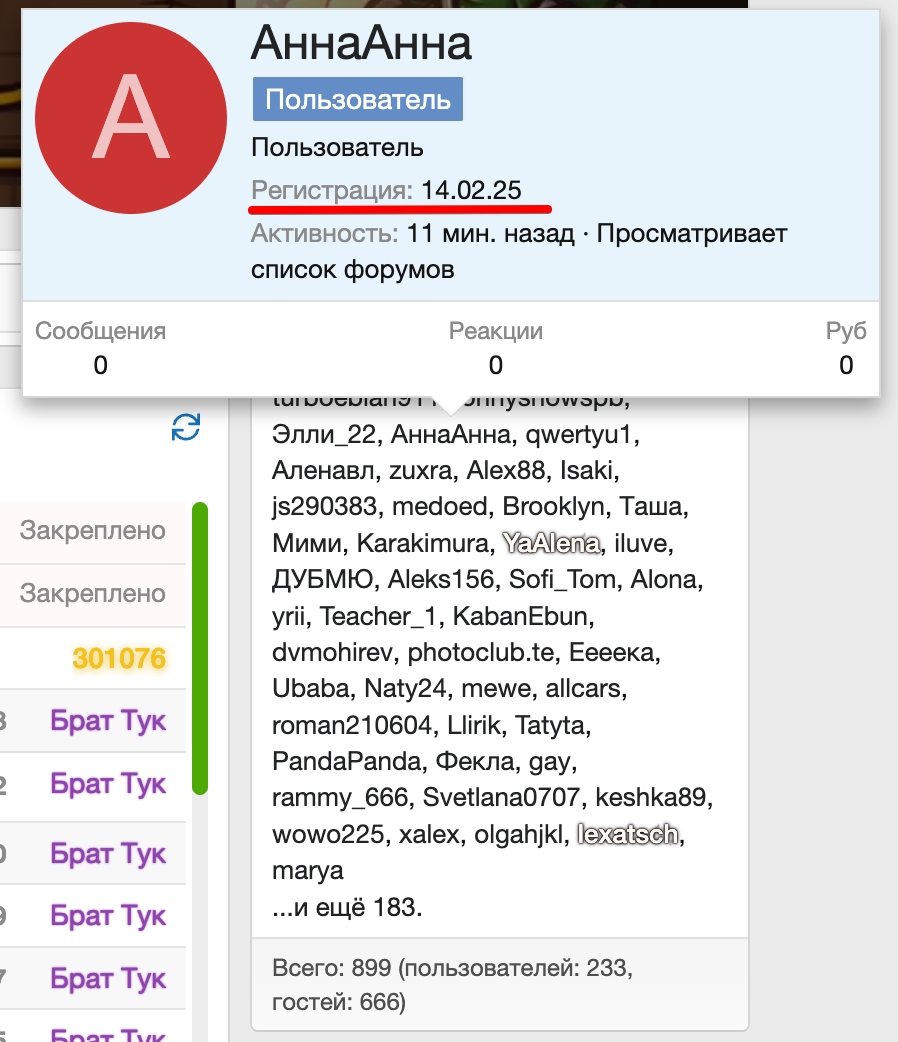Click user ДУБМЮ in the online list
Screen dimensions: 898x1042
323,579
